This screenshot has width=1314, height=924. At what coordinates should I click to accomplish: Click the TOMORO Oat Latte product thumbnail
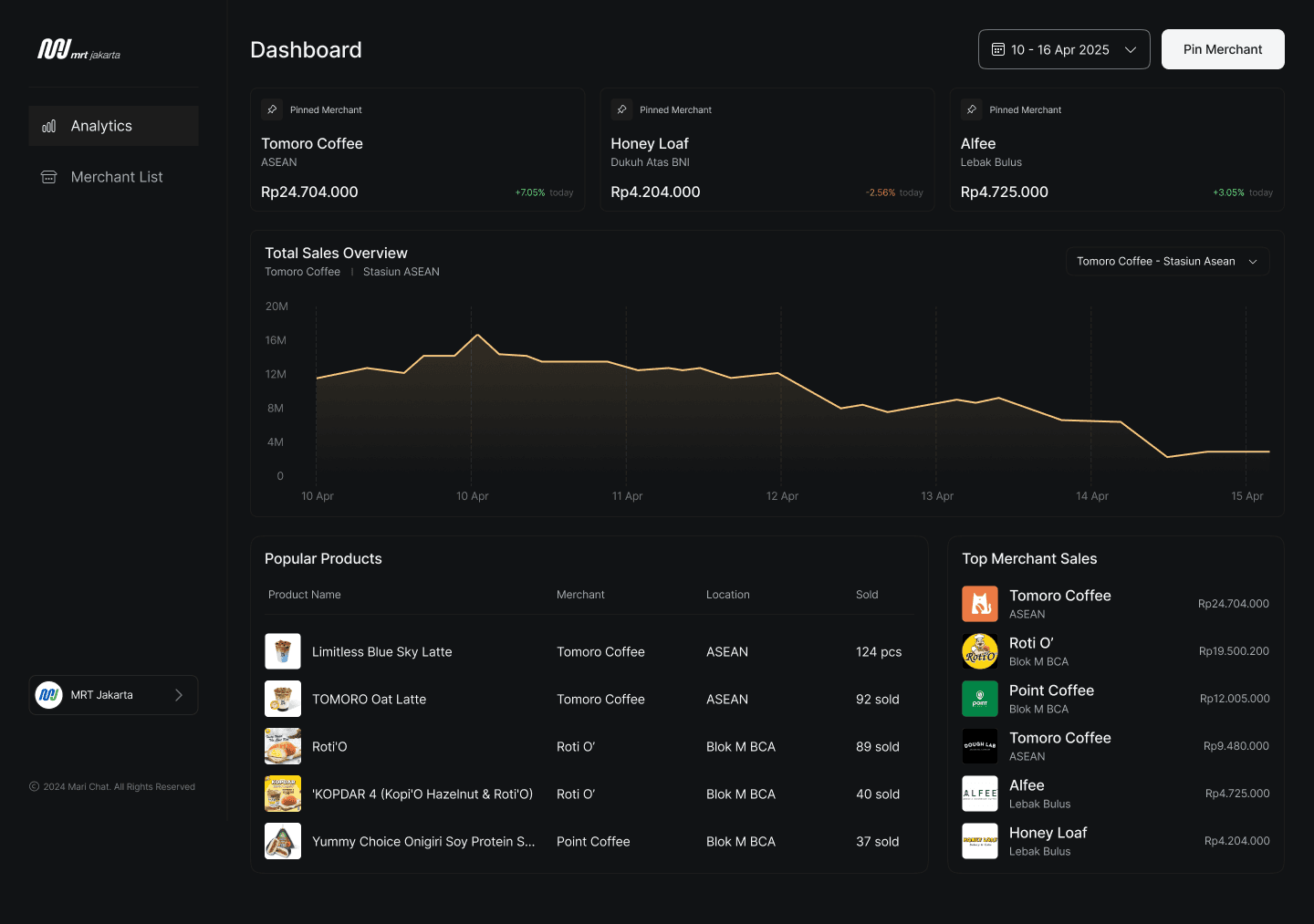pyautogui.click(x=283, y=699)
